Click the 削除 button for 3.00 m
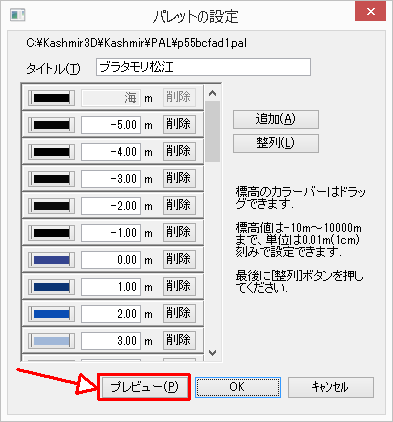 (x=179, y=340)
